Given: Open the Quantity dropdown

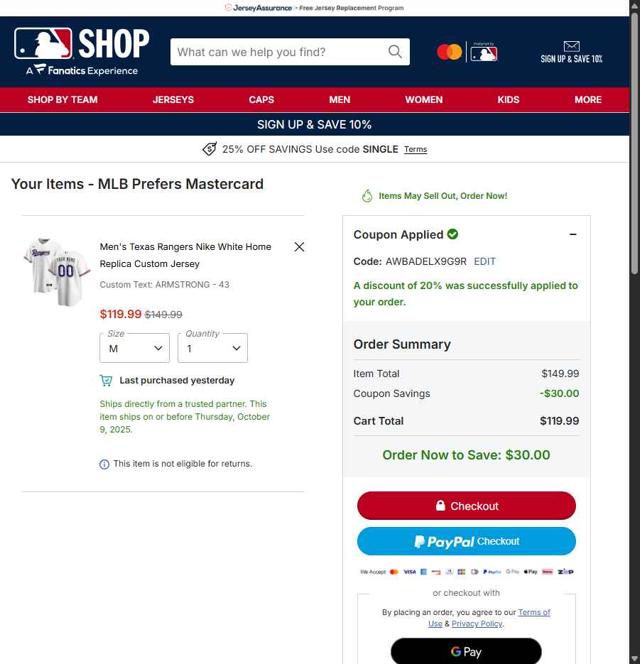Looking at the screenshot, I should coord(213,348).
